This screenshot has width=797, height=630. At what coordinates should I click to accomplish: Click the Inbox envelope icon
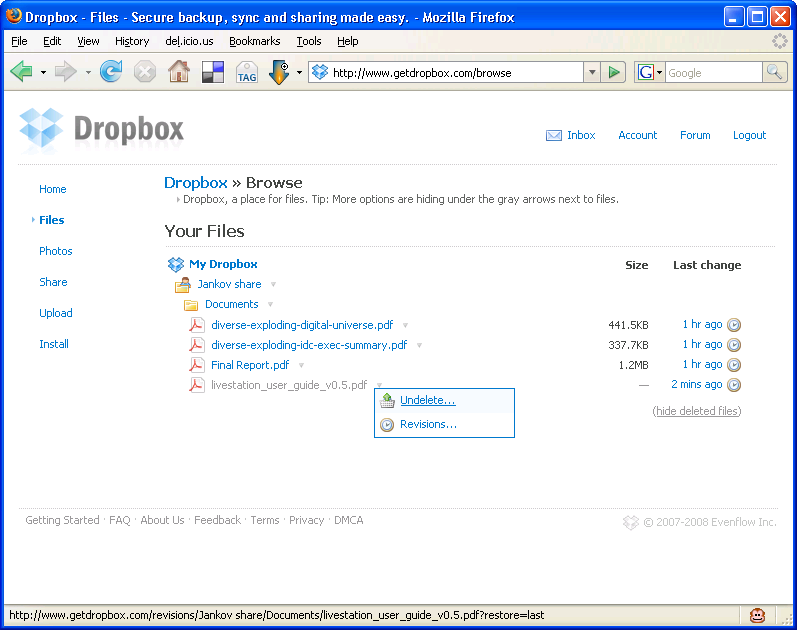click(554, 135)
